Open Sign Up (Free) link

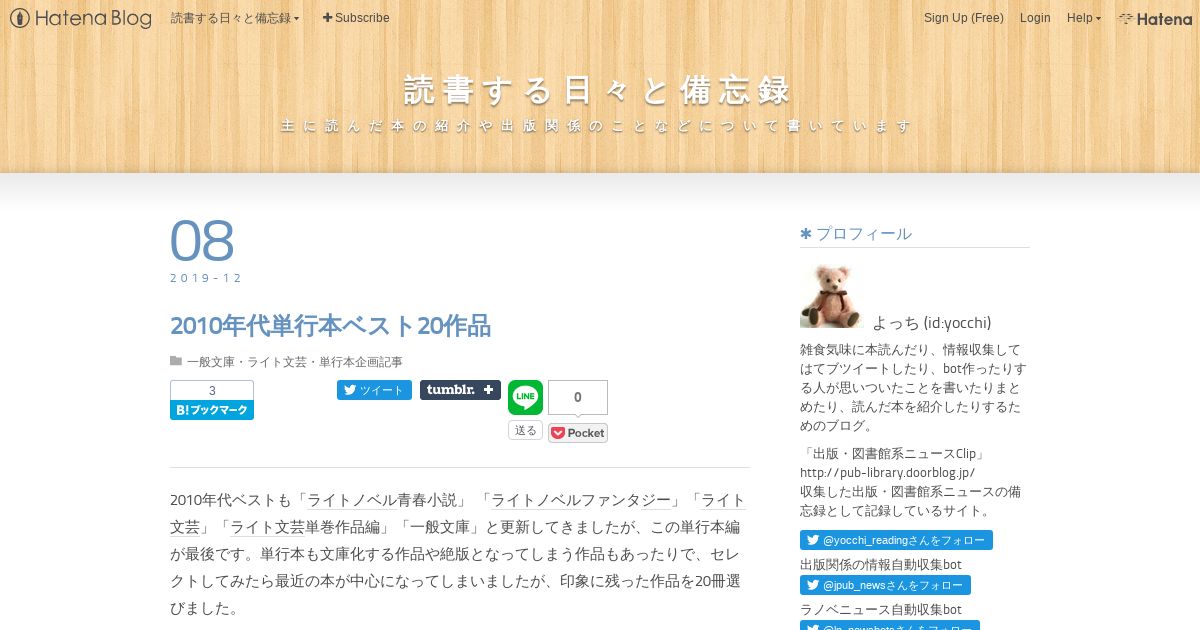click(x=963, y=18)
